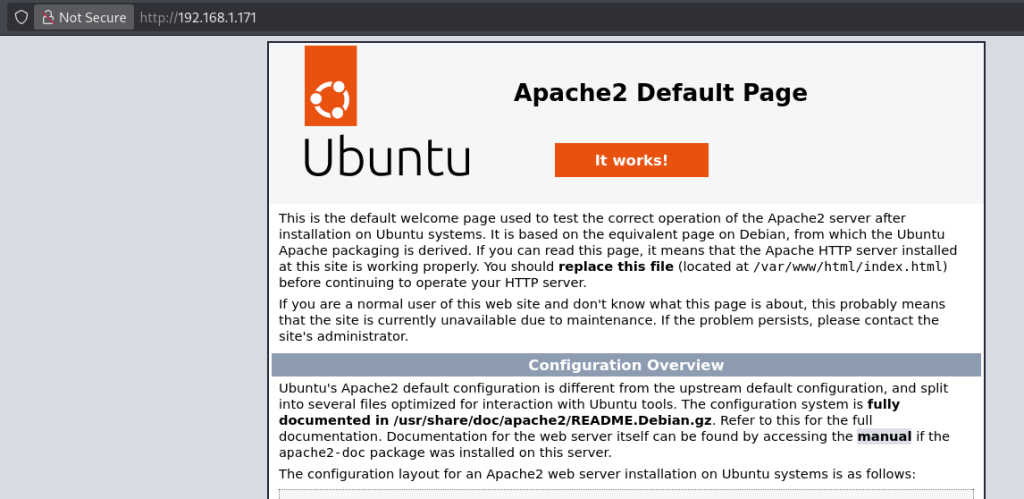
Task: Click the Configuration Overview section header
Action: (626, 365)
